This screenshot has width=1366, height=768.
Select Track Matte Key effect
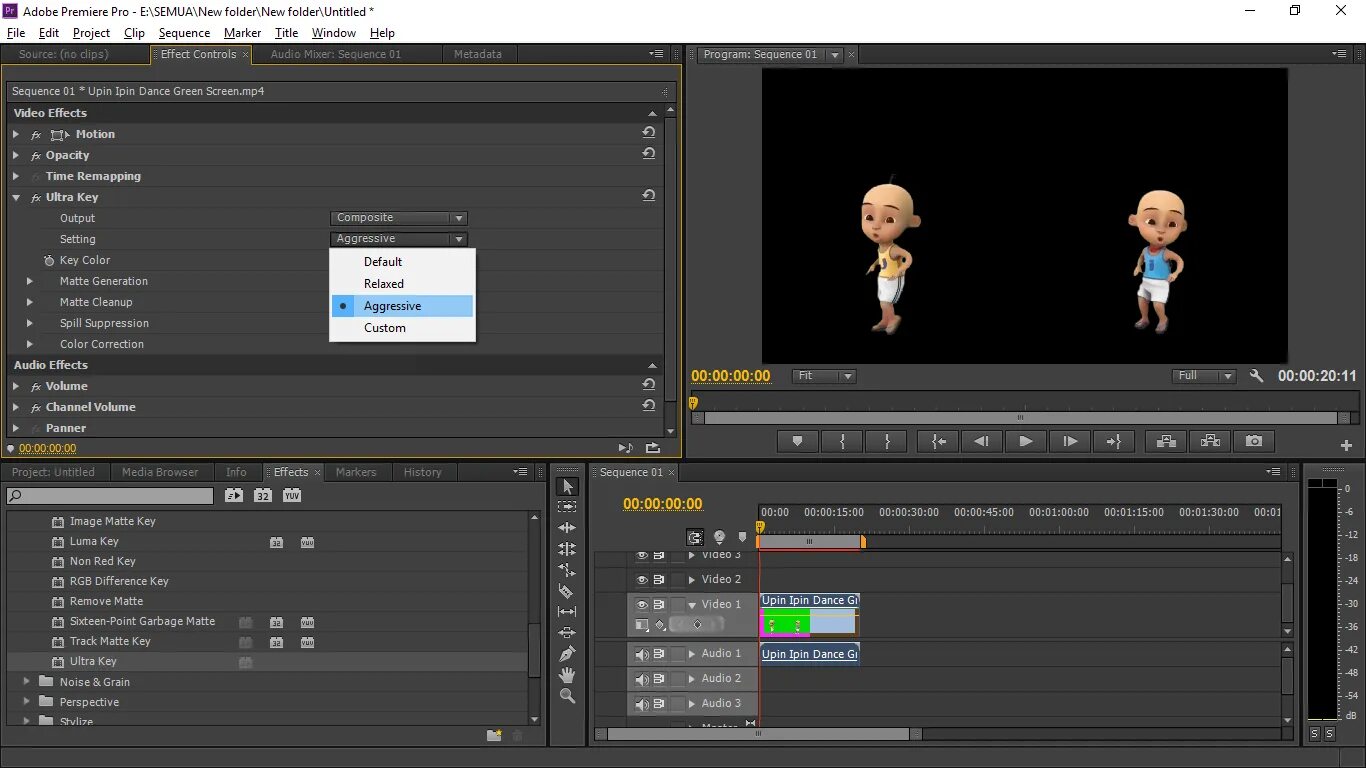coord(110,641)
